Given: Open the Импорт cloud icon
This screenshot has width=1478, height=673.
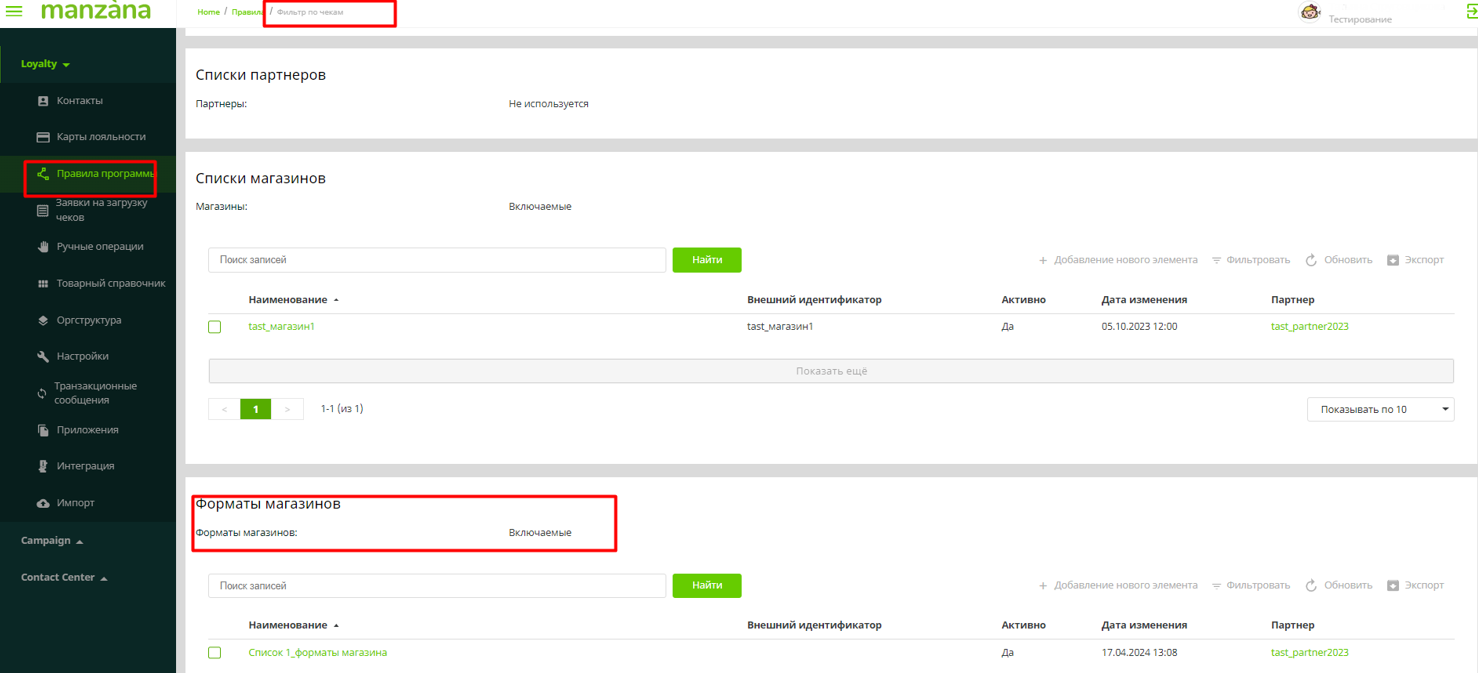Looking at the screenshot, I should click(x=43, y=503).
